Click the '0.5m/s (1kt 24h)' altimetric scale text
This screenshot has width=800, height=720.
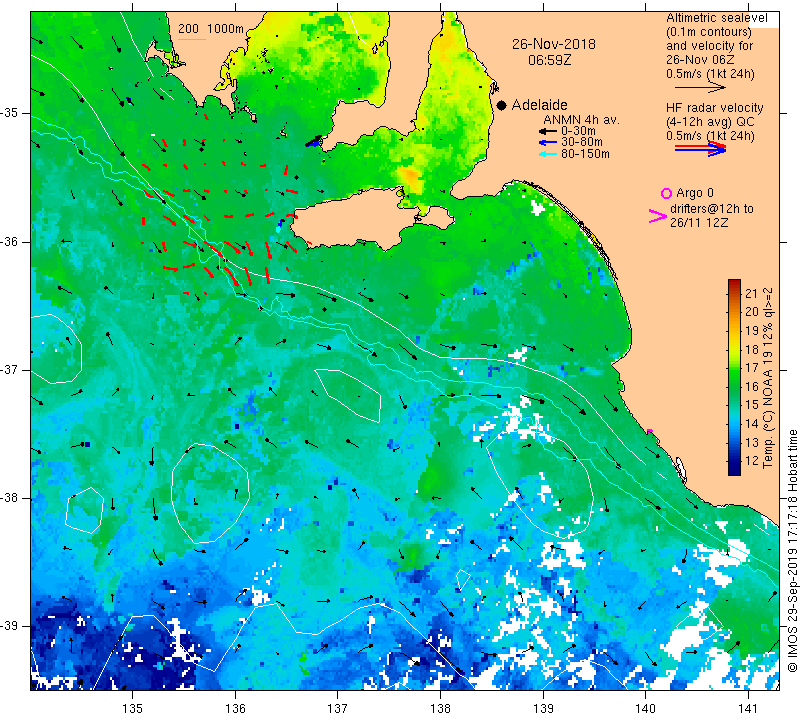[x=710, y=74]
